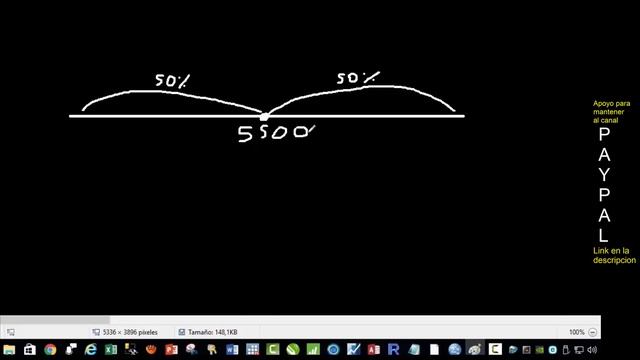Click the USB safely remove tray icon
This screenshot has height=360, width=640.
coord(566,350)
